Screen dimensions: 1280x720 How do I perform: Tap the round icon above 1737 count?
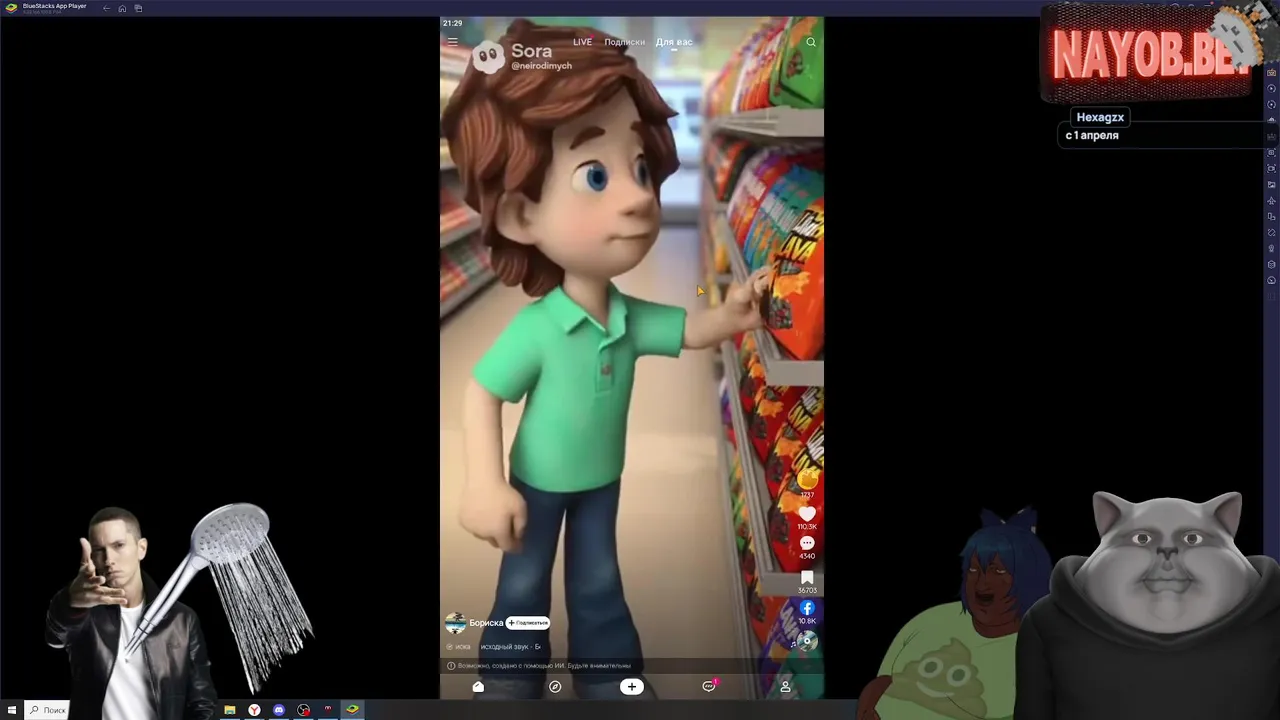click(807, 480)
